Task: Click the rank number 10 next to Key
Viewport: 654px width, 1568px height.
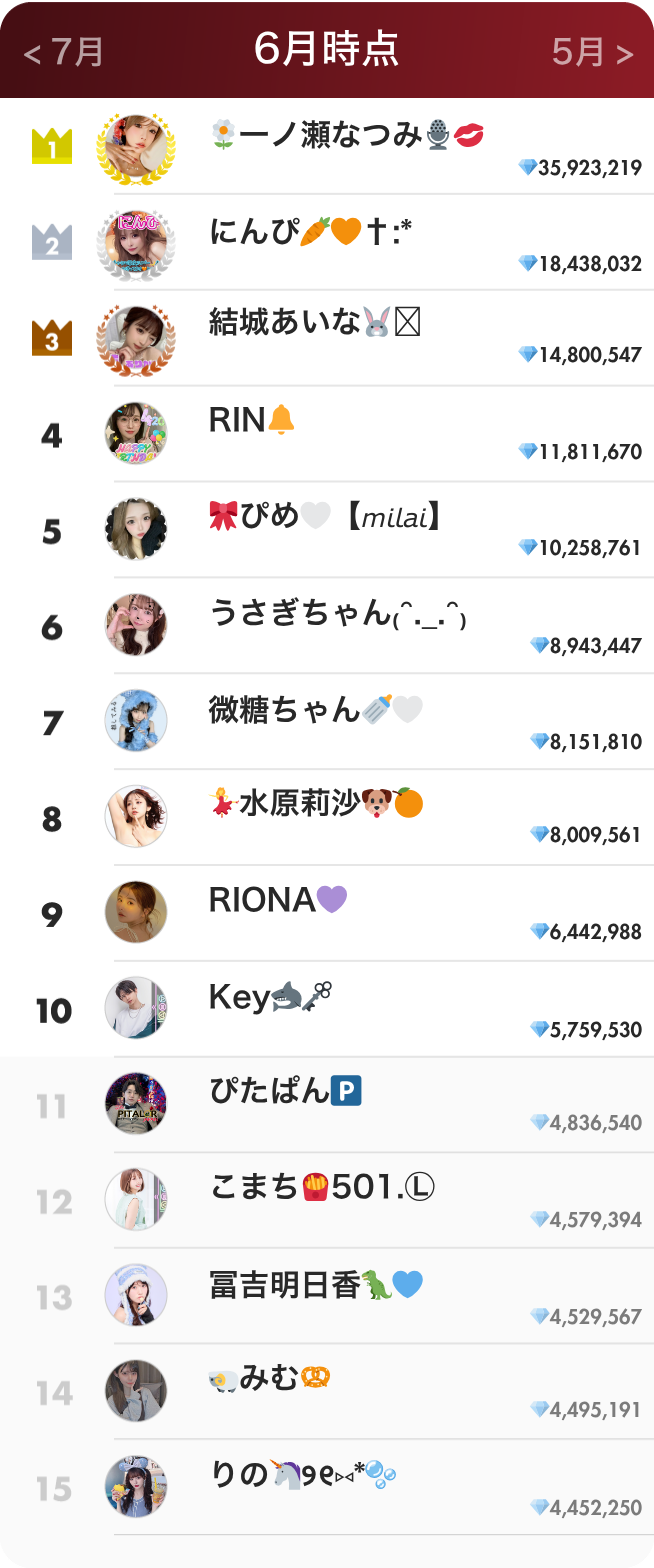Action: tap(55, 1008)
